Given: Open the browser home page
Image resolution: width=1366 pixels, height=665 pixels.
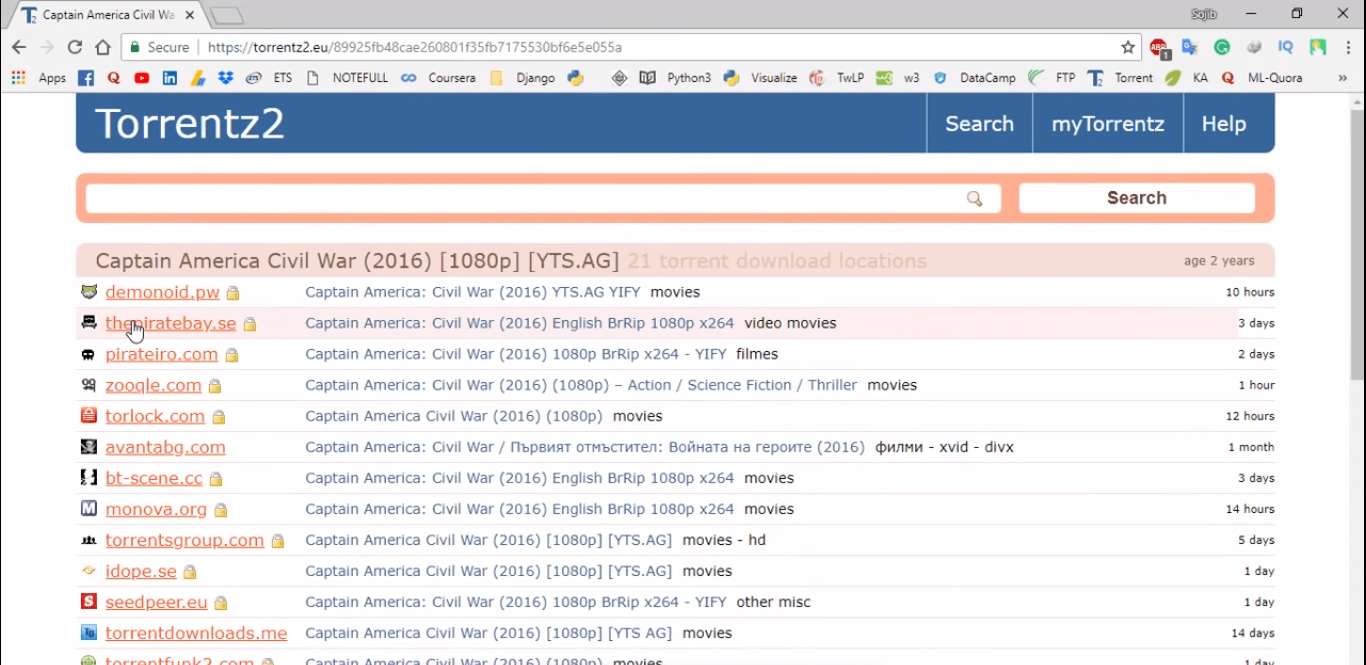Looking at the screenshot, I should [103, 47].
